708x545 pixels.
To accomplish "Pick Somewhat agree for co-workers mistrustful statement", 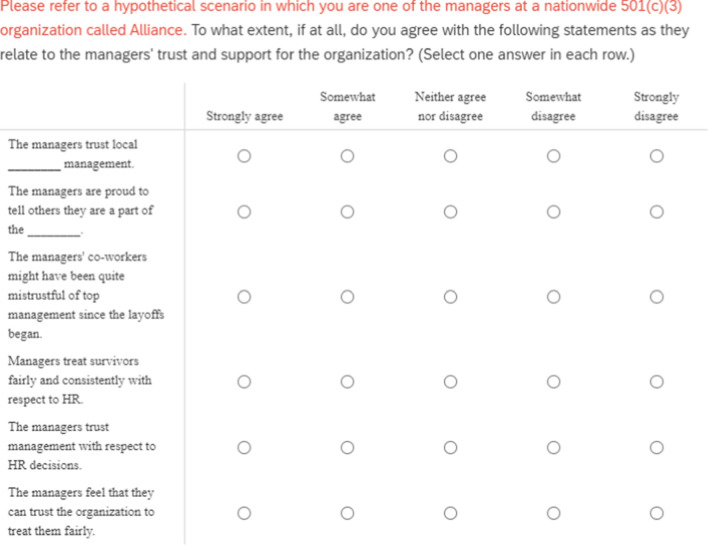I will coord(347,297).
